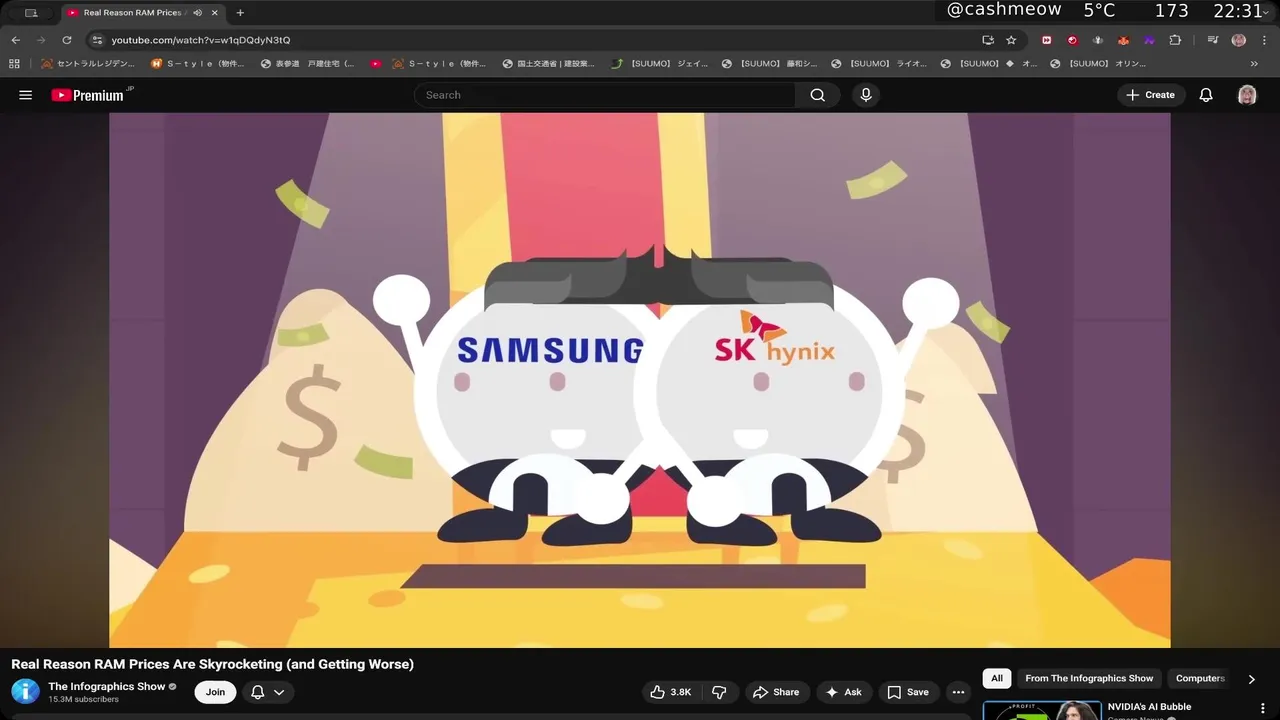Viewport: 1280px width, 720px height.
Task: Open the apps grid in bookmarks bar
Action: point(14,63)
